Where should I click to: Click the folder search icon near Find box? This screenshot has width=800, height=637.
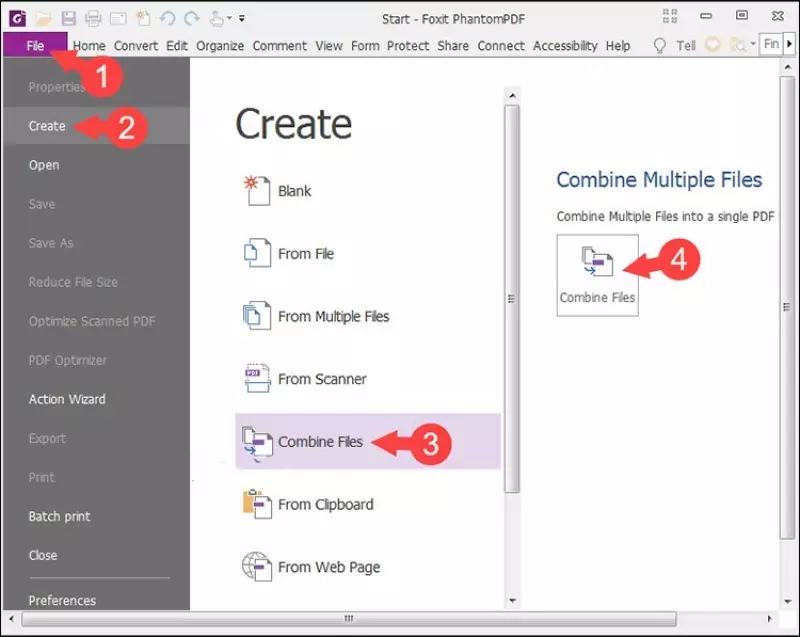click(x=737, y=45)
